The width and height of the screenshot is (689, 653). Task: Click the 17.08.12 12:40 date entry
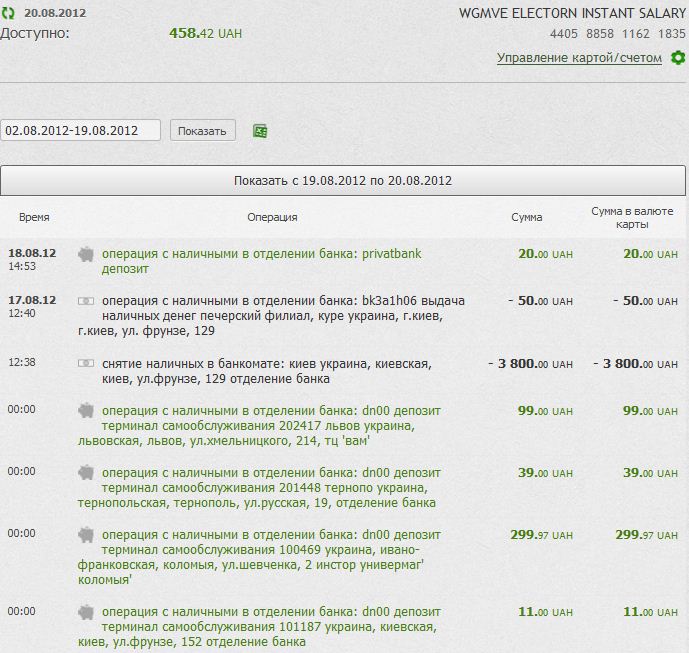(x=32, y=306)
